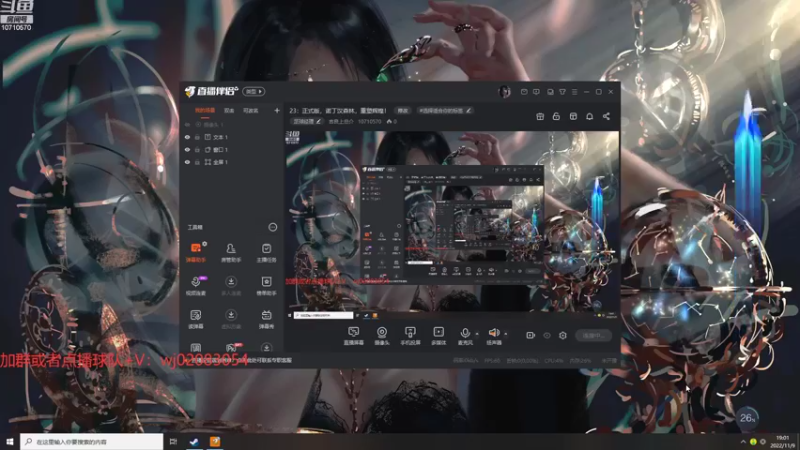Open stream settings gear beside start button
800x450 pixels.
[563, 335]
